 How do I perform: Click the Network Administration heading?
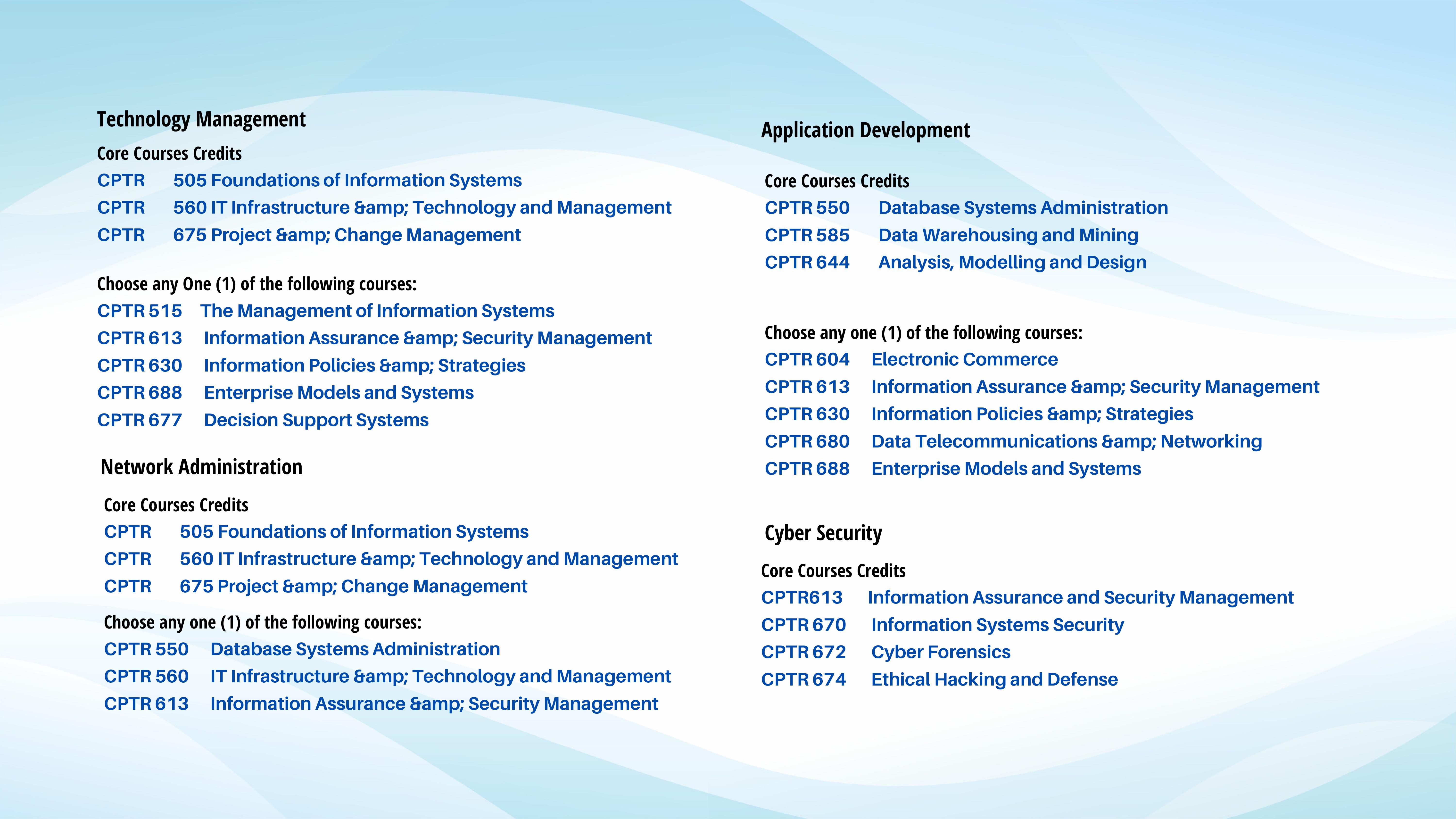(x=201, y=467)
